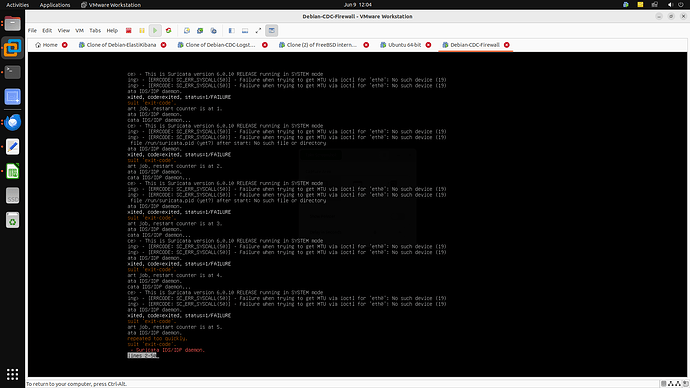Open the Applications menu in top bar
Screen dimensions: 690x388
click(x=55, y=5)
